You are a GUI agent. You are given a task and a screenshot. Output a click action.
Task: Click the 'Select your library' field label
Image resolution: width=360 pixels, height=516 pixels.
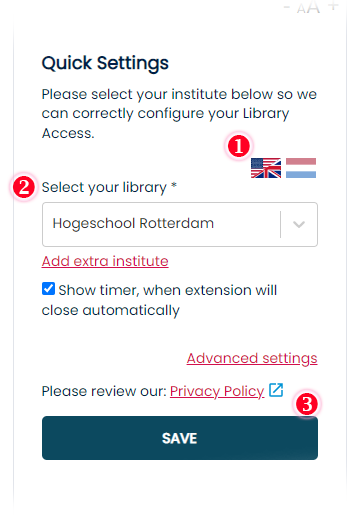coord(109,188)
